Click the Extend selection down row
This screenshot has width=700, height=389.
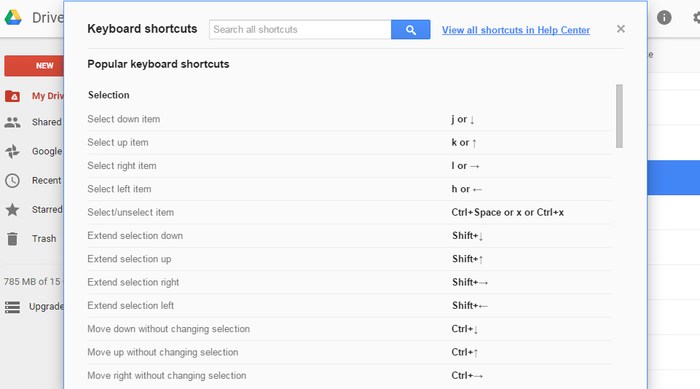350,236
